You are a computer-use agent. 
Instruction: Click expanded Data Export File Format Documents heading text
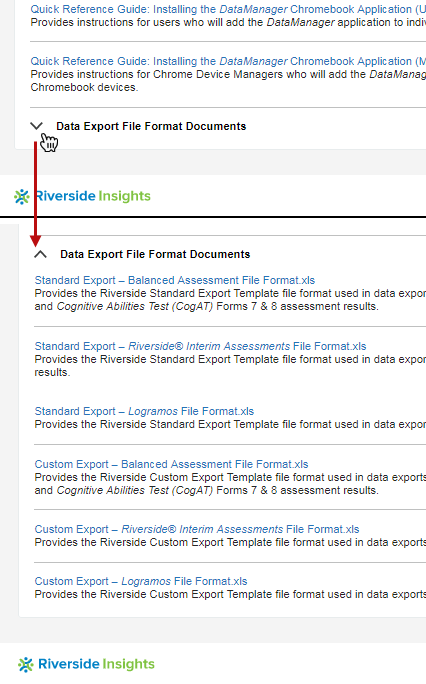[x=155, y=254]
